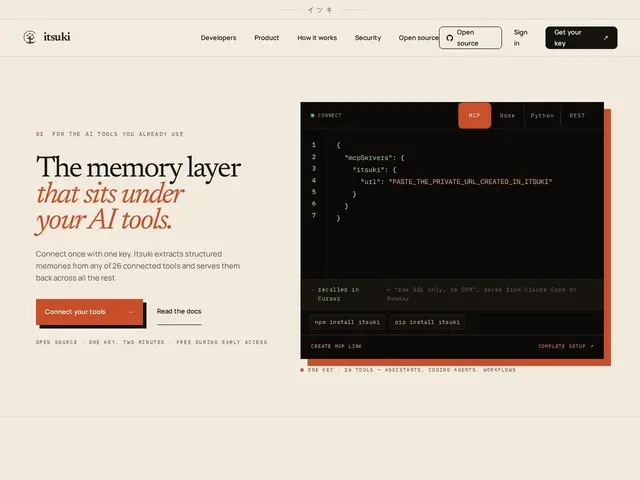Switch to the REST tab

coord(577,116)
